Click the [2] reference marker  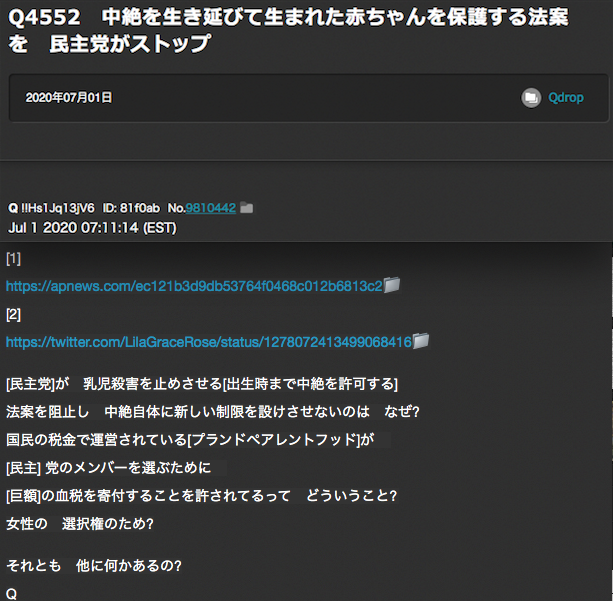[x=13, y=314]
